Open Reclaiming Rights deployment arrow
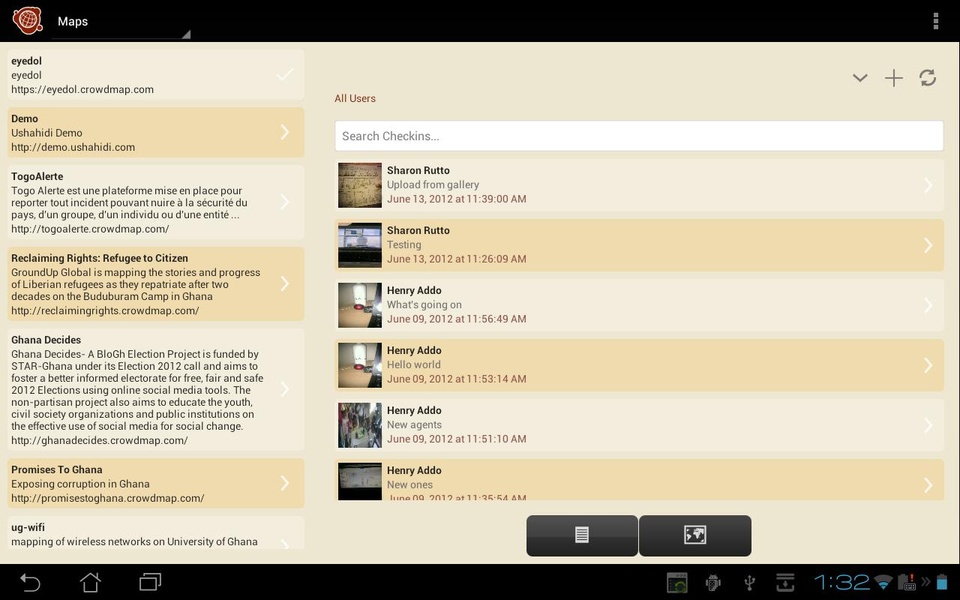 pos(285,283)
